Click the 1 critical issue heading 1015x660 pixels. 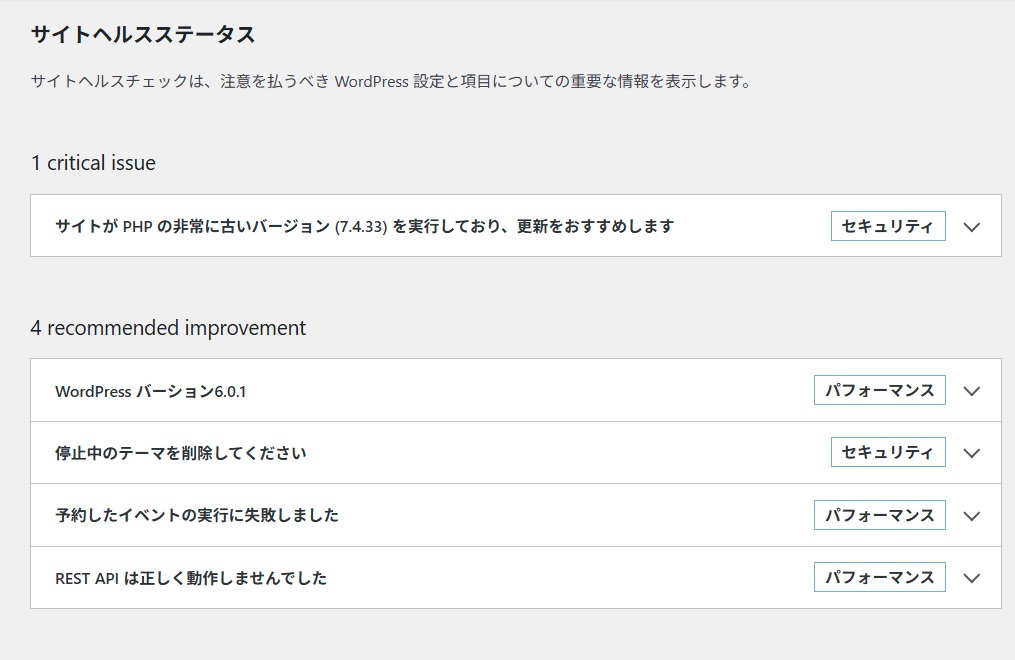click(93, 163)
